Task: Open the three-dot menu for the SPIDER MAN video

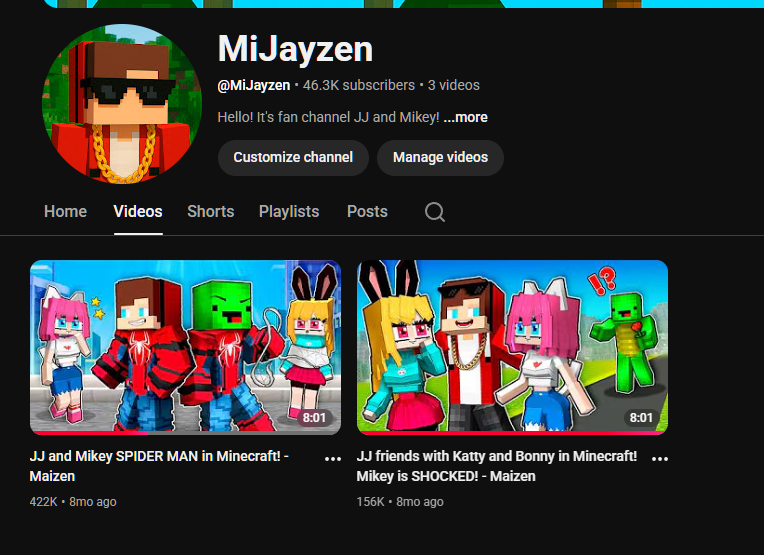Action: (333, 459)
